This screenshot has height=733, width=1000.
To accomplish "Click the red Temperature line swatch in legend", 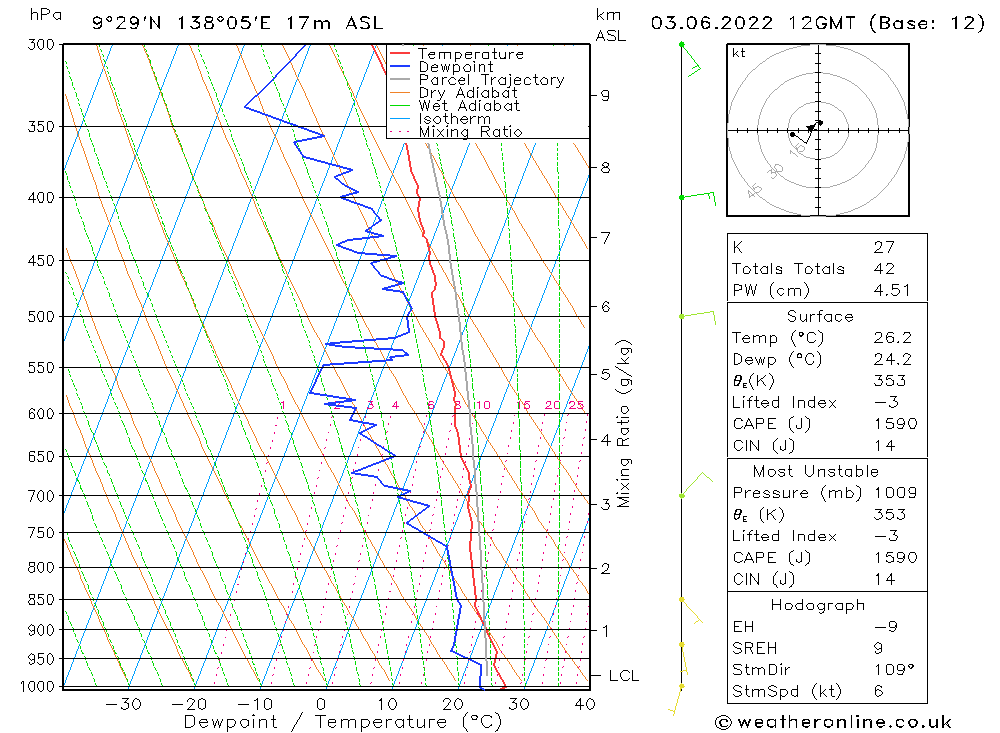I will point(399,54).
